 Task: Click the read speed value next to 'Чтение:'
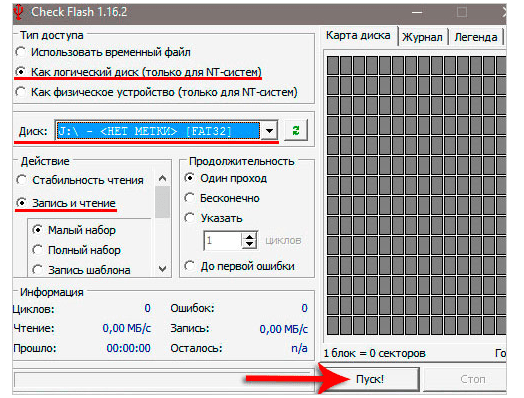(x=127, y=328)
